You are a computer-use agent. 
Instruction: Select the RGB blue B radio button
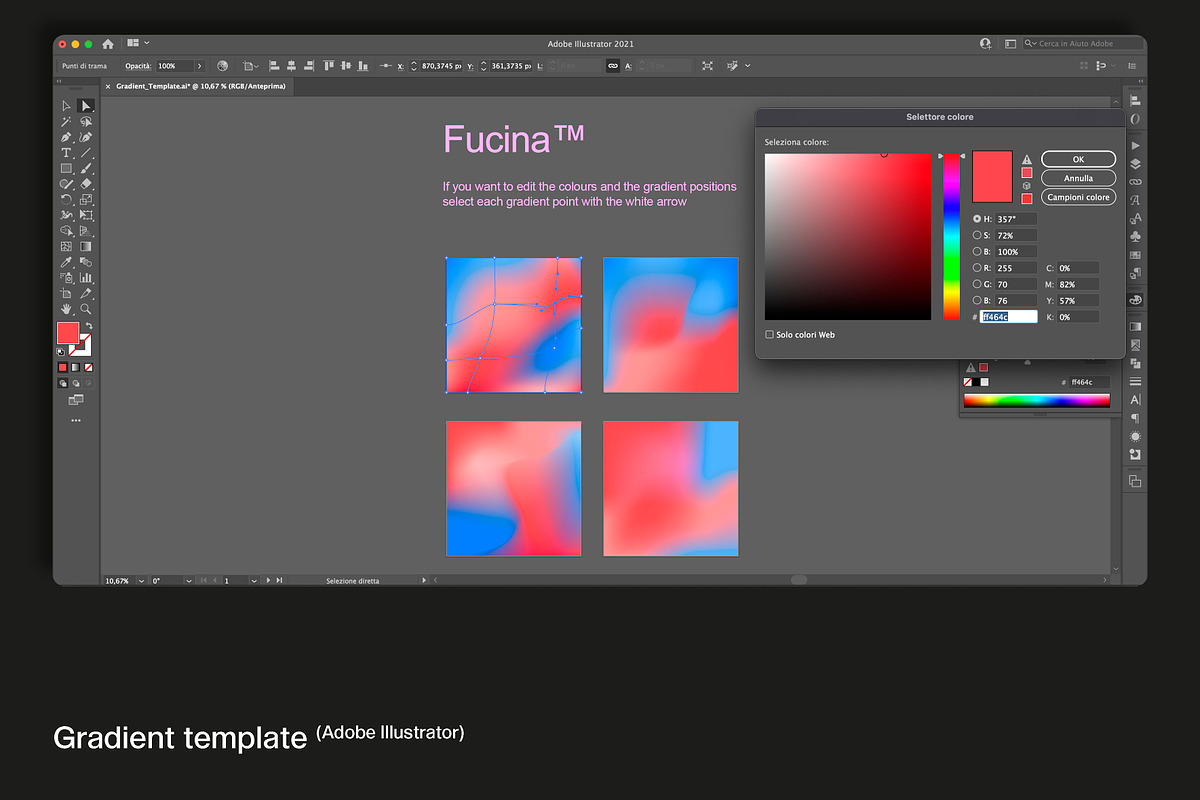[977, 300]
